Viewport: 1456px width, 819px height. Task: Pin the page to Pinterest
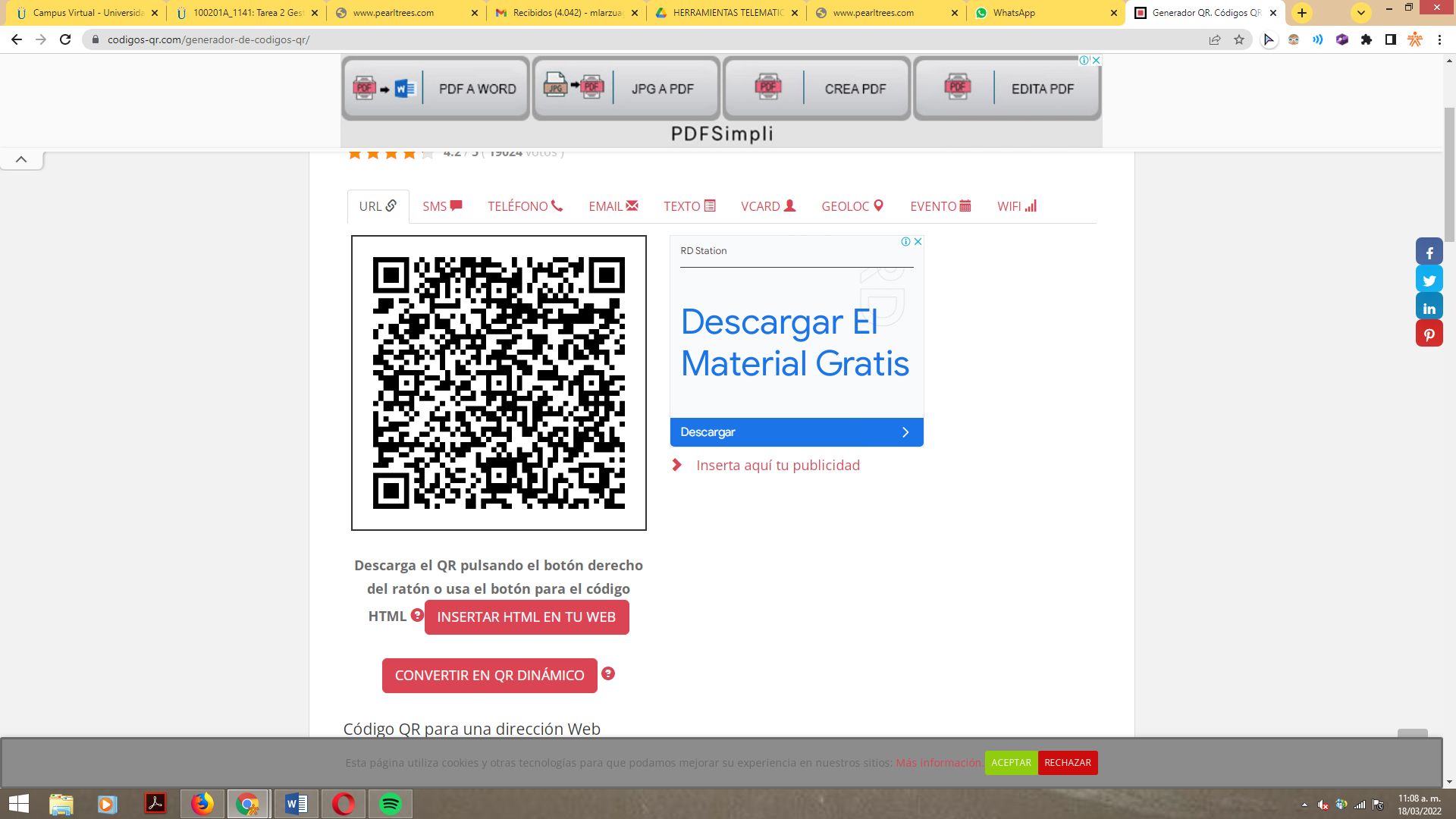click(1429, 333)
